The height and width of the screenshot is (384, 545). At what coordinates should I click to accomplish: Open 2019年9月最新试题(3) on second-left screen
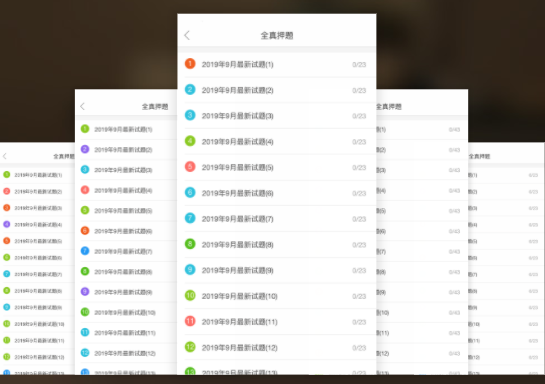(126, 170)
